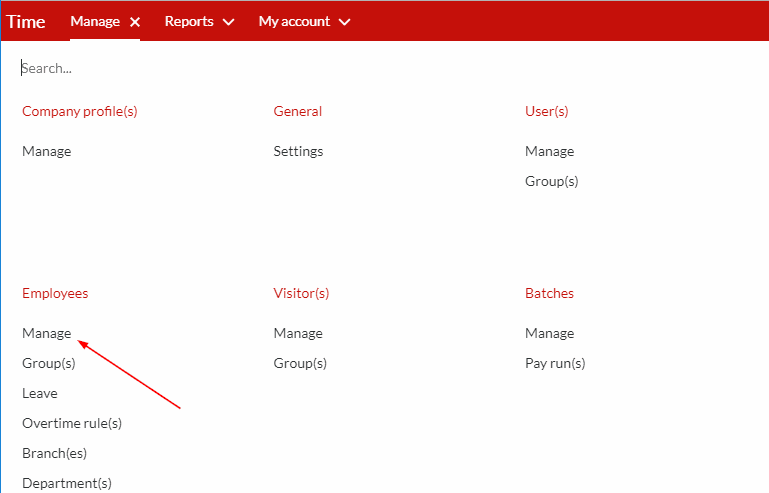Open the Department(s) link

(67, 483)
